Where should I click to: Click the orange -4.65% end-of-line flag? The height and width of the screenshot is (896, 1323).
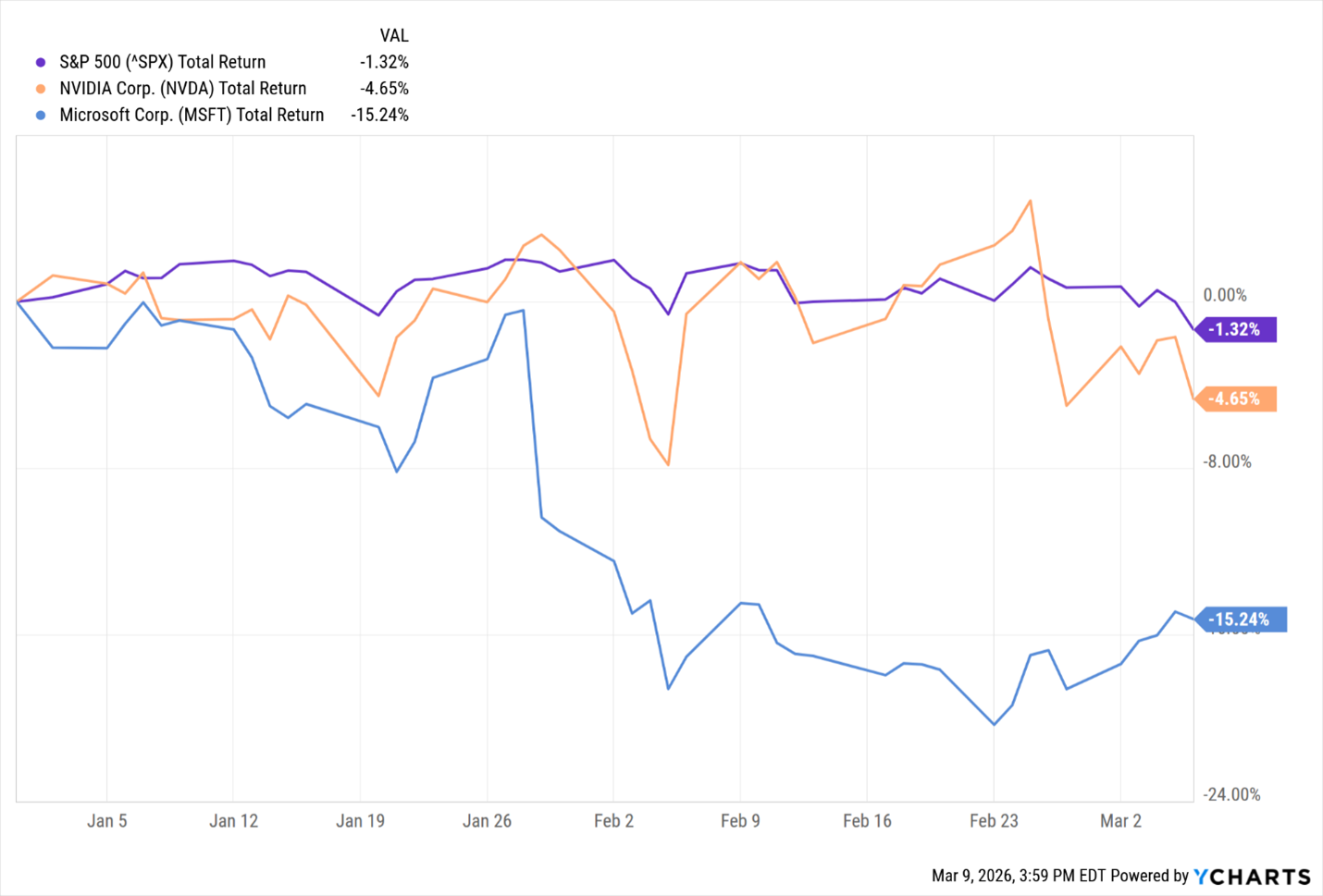[x=1236, y=399]
